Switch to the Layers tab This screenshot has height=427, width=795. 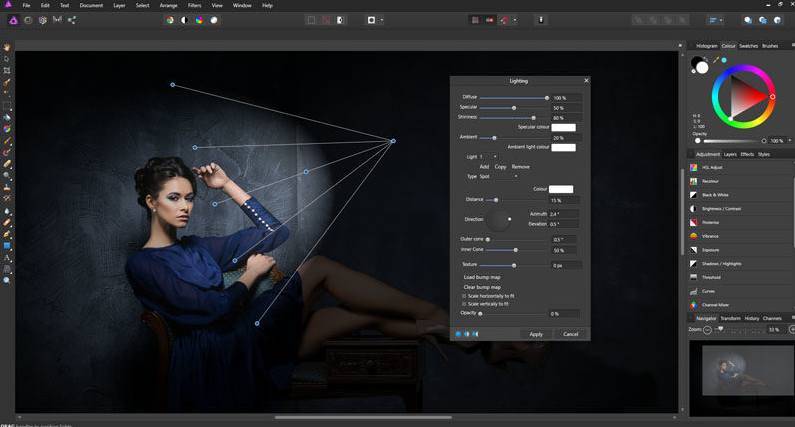click(731, 154)
